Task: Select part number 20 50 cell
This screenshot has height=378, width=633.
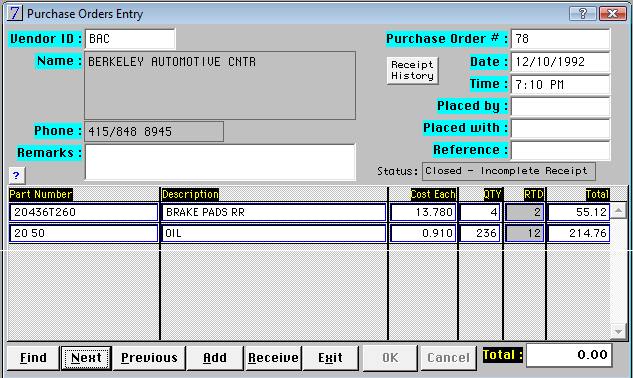Action: click(x=84, y=233)
